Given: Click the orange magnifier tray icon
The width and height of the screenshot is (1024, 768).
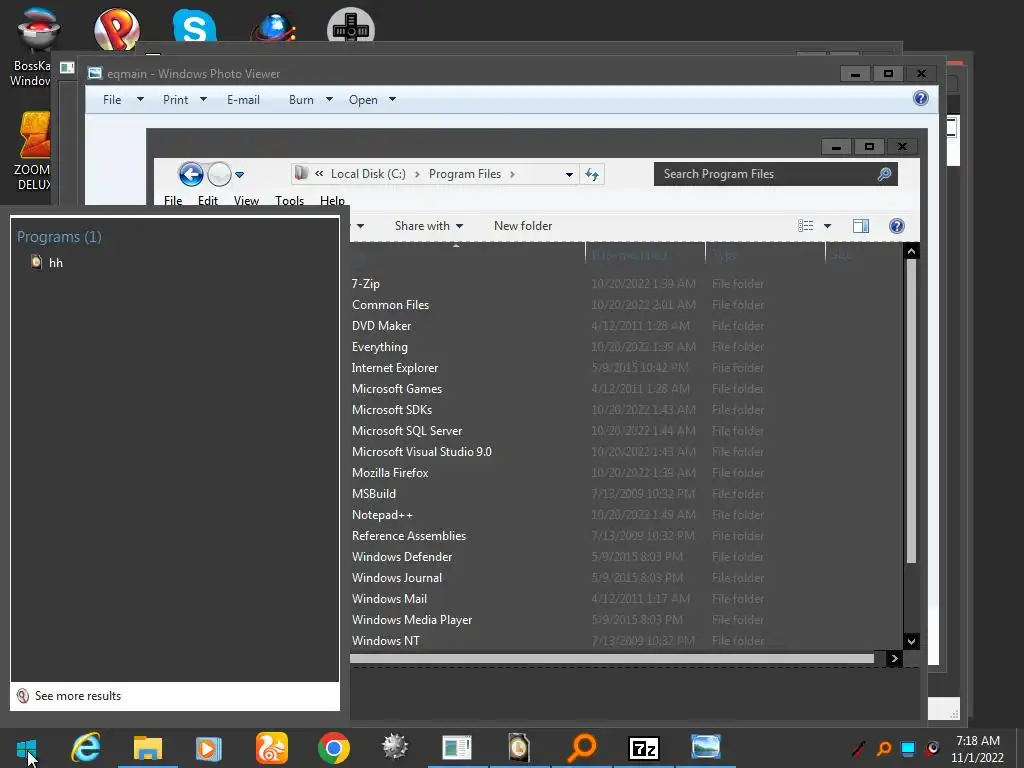Looking at the screenshot, I should (884, 748).
